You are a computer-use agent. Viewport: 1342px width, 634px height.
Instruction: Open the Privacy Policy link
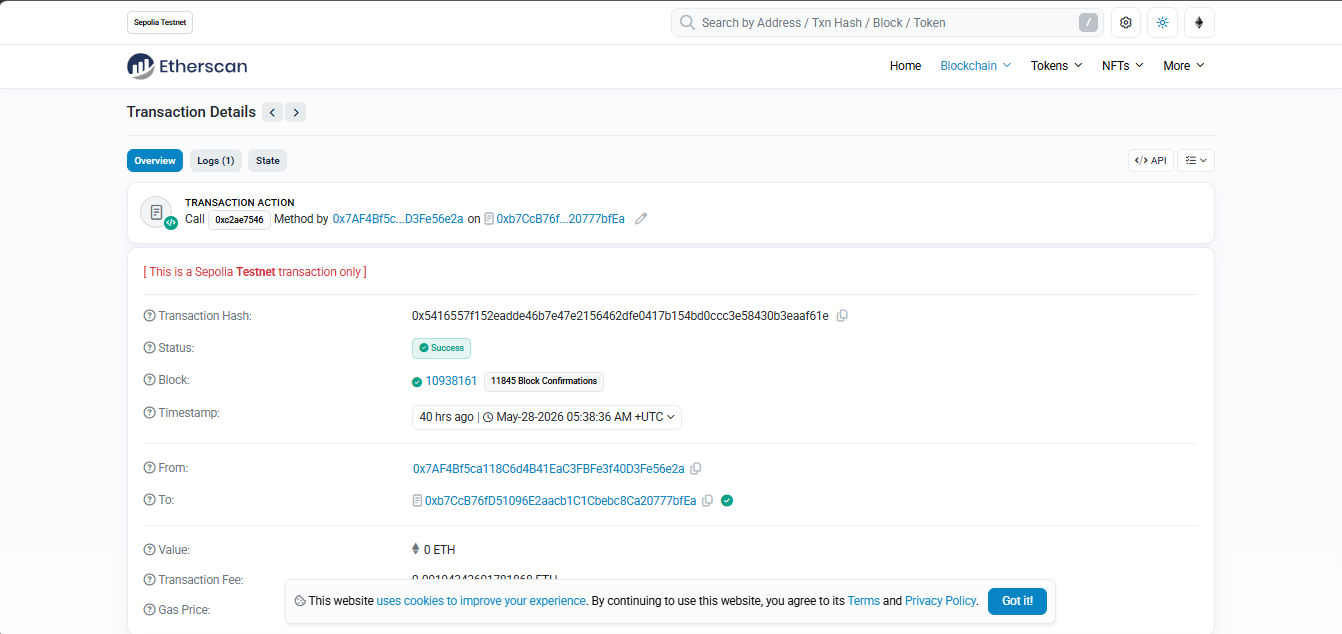(940, 601)
